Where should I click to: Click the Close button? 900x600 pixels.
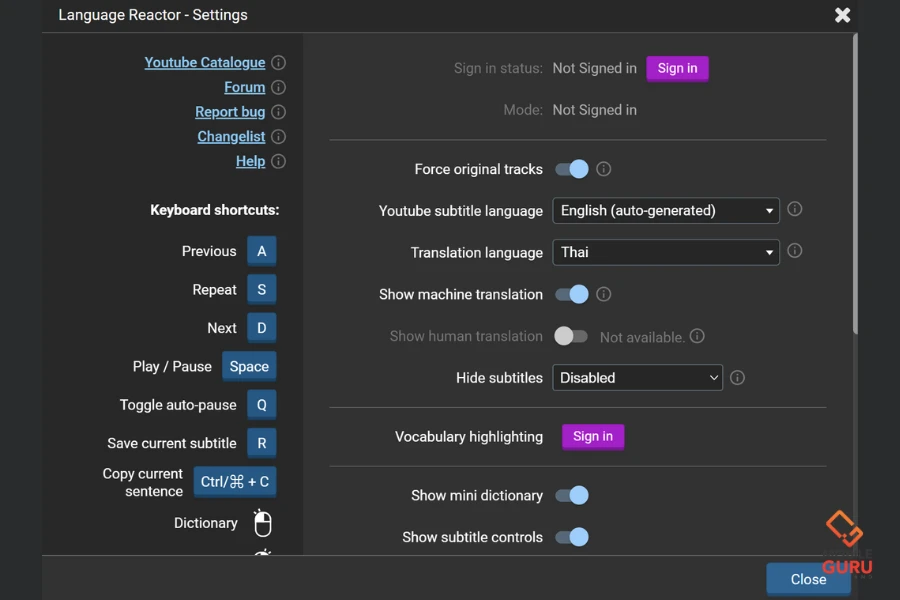coord(808,579)
